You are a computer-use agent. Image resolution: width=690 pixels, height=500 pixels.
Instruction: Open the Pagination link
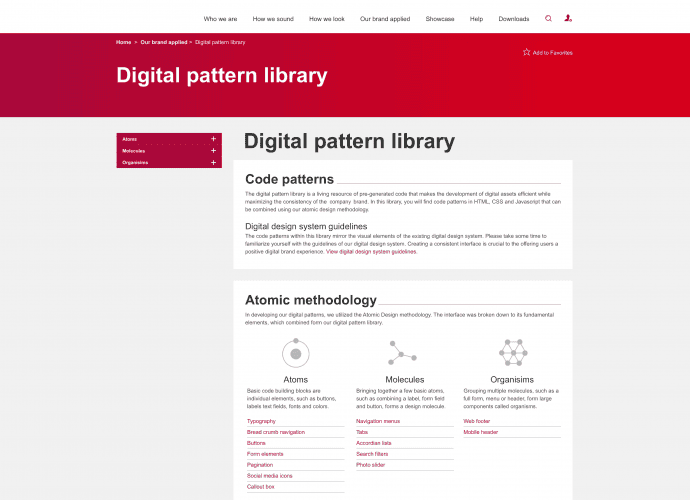point(260,465)
